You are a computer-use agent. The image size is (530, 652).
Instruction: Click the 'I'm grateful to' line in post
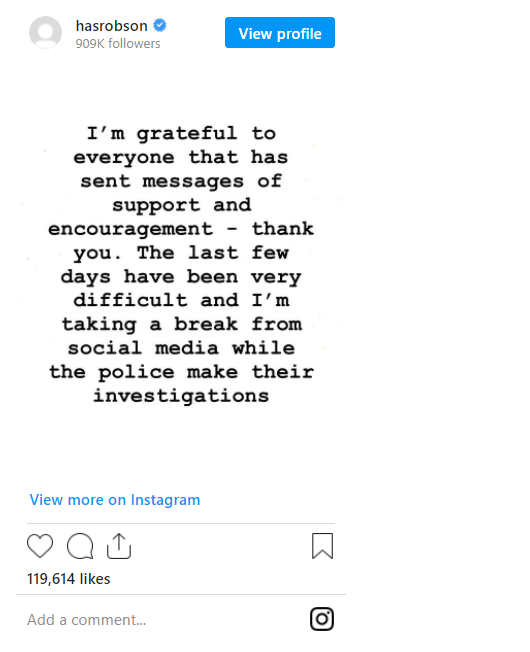(x=181, y=133)
